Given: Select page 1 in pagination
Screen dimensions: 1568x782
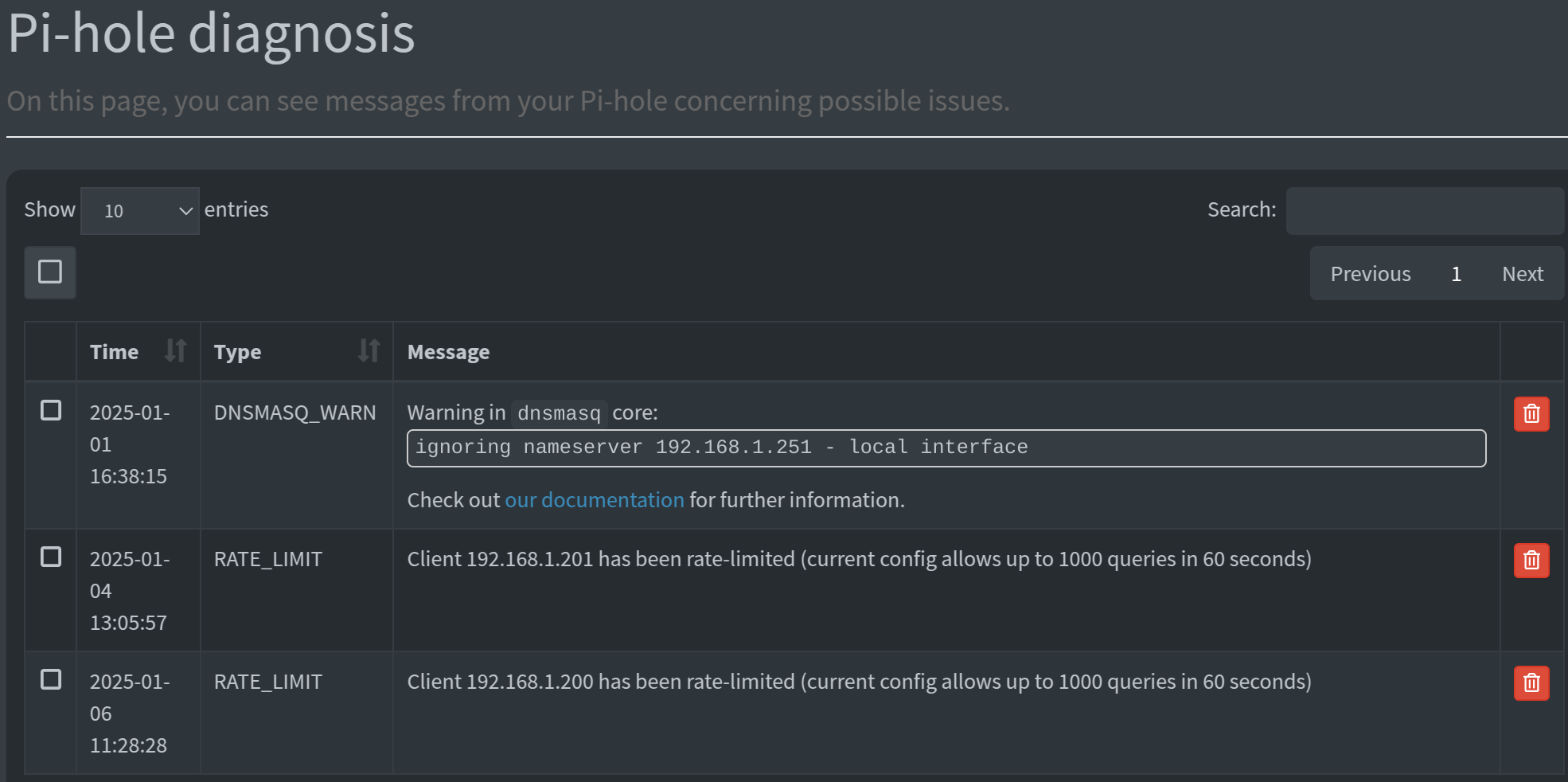Looking at the screenshot, I should 1456,274.
